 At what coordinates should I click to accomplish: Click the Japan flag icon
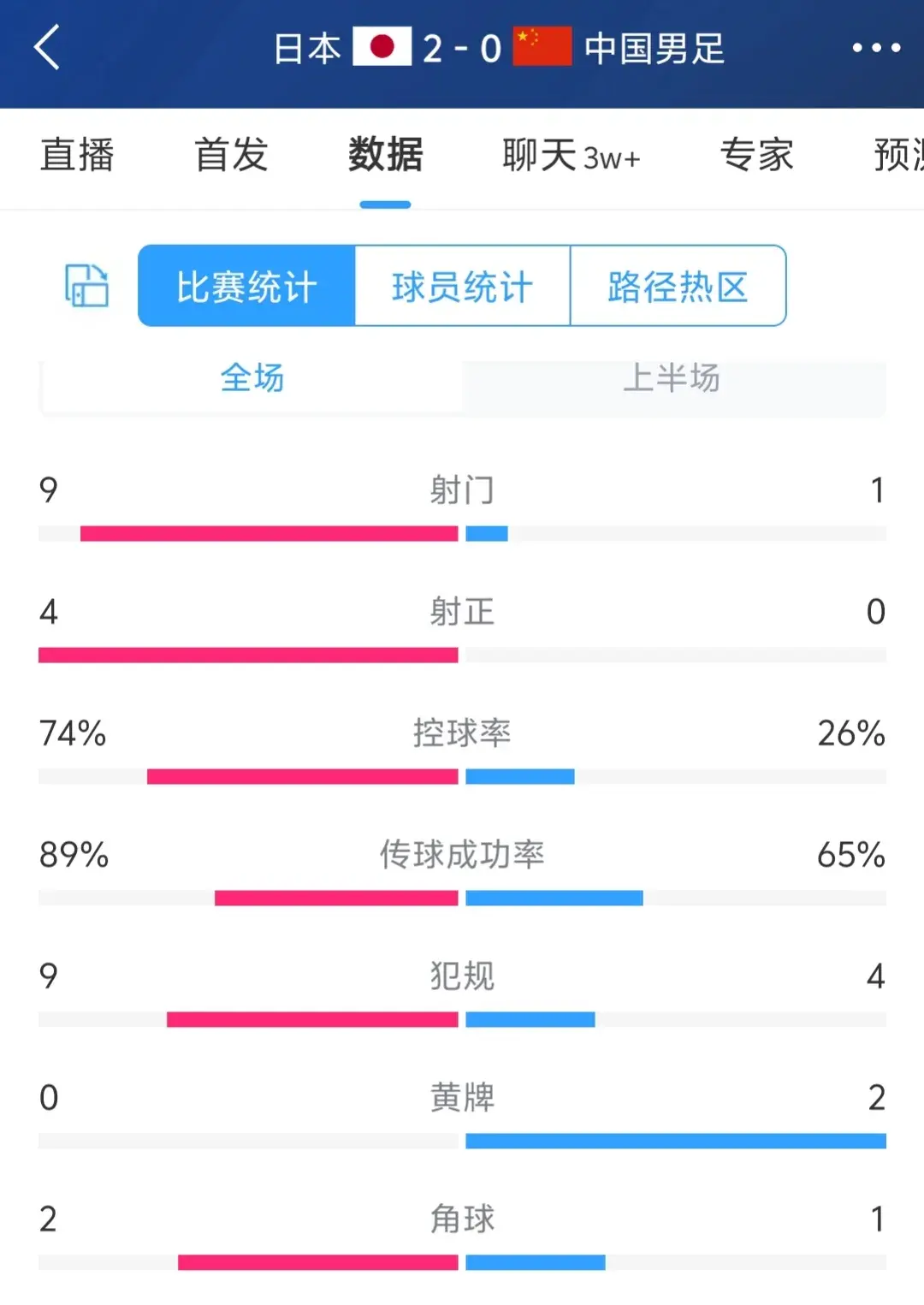pos(382,47)
